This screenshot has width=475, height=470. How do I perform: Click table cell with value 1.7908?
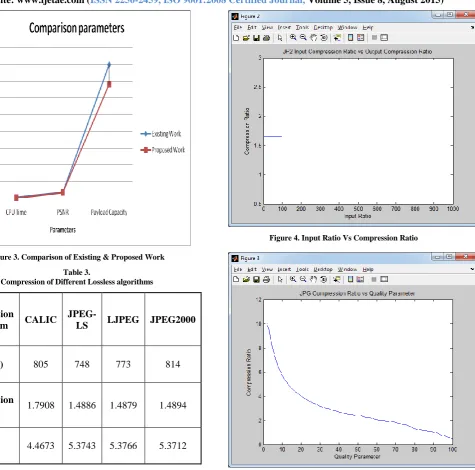pyautogui.click(x=41, y=405)
